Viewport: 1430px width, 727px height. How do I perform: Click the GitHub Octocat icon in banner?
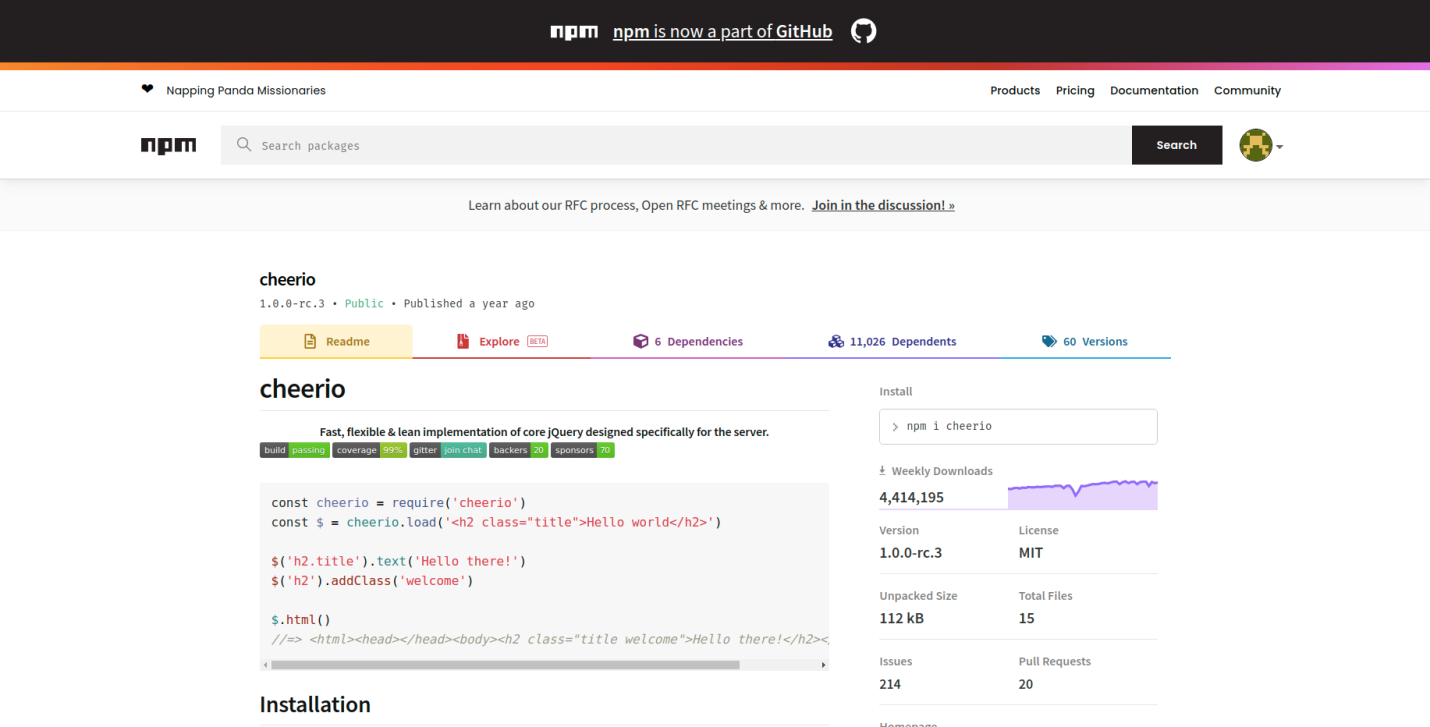(863, 31)
